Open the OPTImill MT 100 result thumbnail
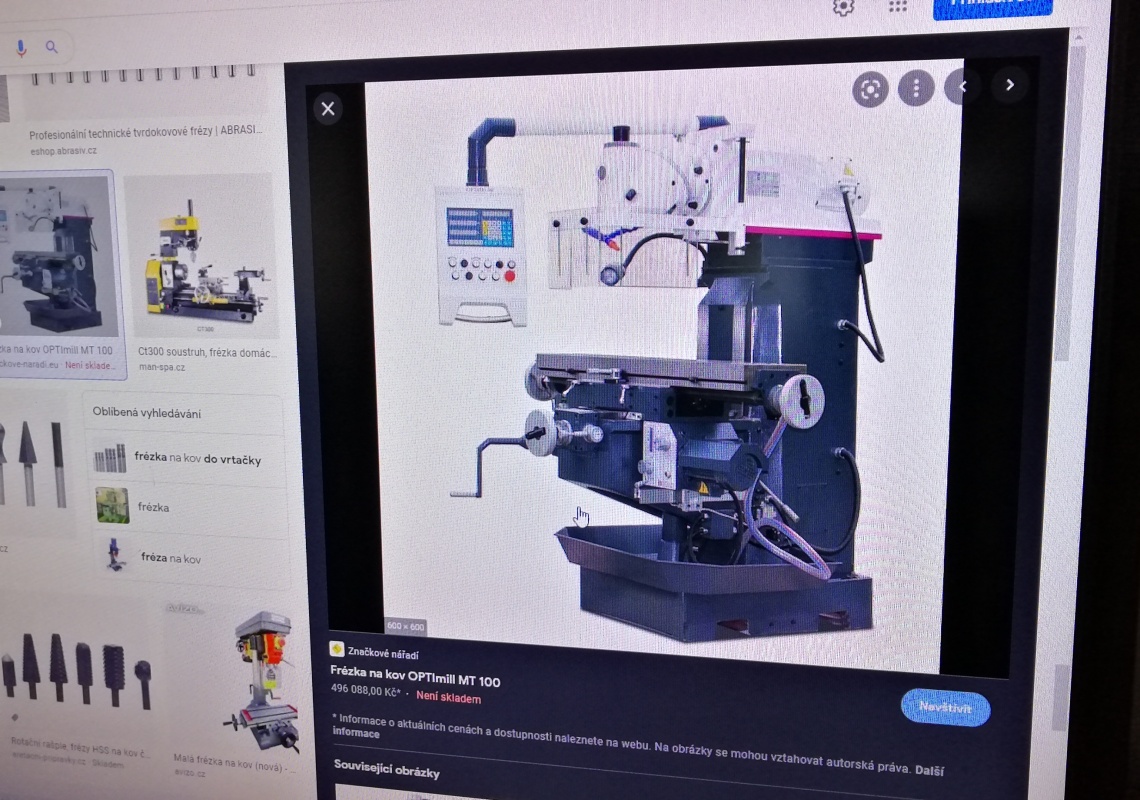 point(58,256)
